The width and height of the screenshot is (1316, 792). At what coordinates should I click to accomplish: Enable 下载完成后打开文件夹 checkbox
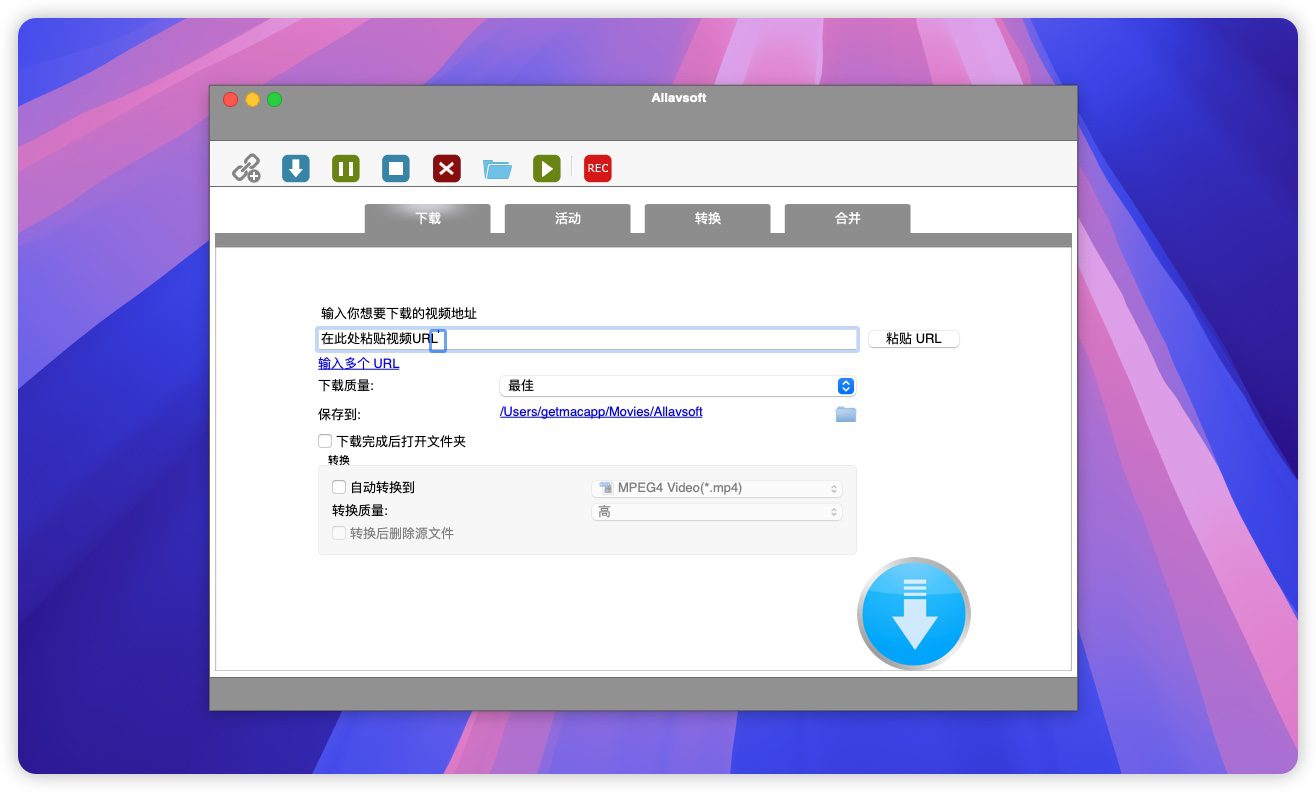coord(325,441)
